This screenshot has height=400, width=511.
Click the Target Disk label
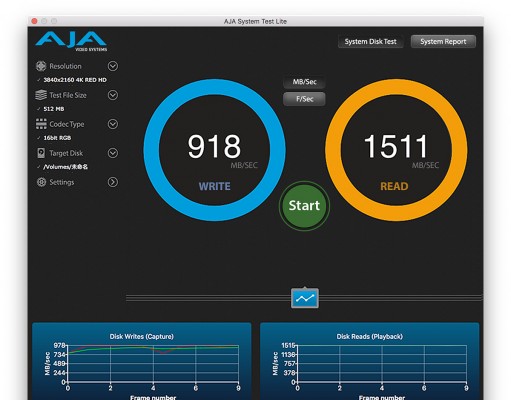[66, 153]
